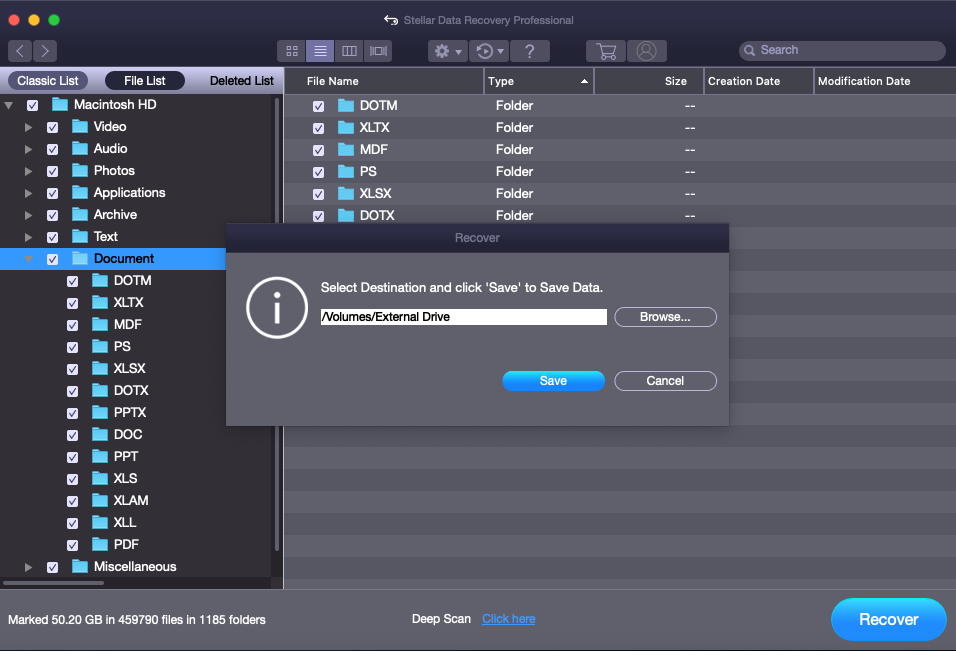Sort by Type column header
This screenshot has height=652, width=956.
pyautogui.click(x=539, y=81)
